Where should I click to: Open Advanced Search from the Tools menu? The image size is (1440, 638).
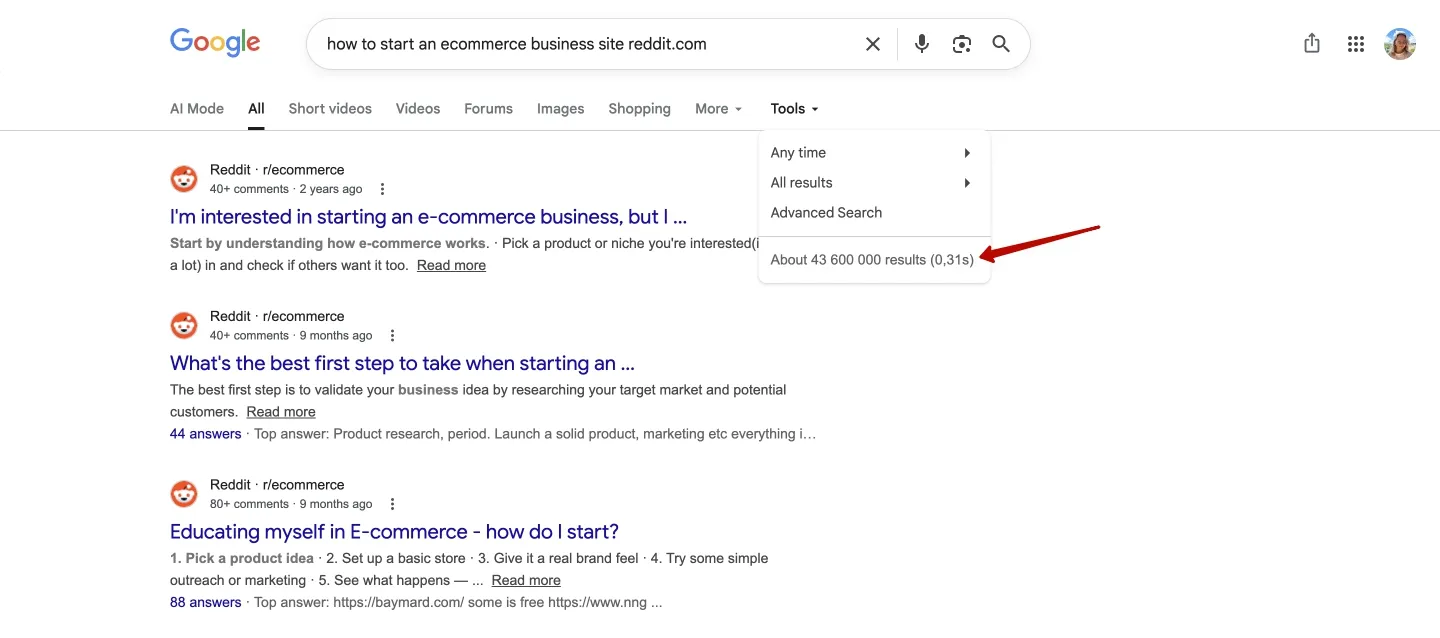pyautogui.click(x=826, y=212)
